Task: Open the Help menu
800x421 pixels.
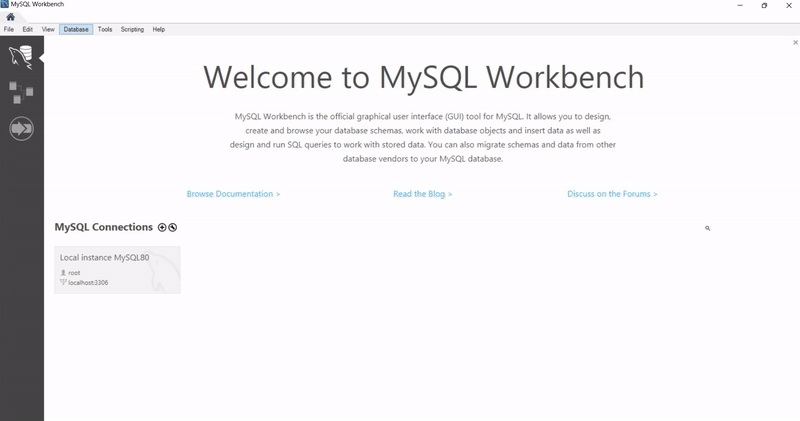Action: point(159,30)
